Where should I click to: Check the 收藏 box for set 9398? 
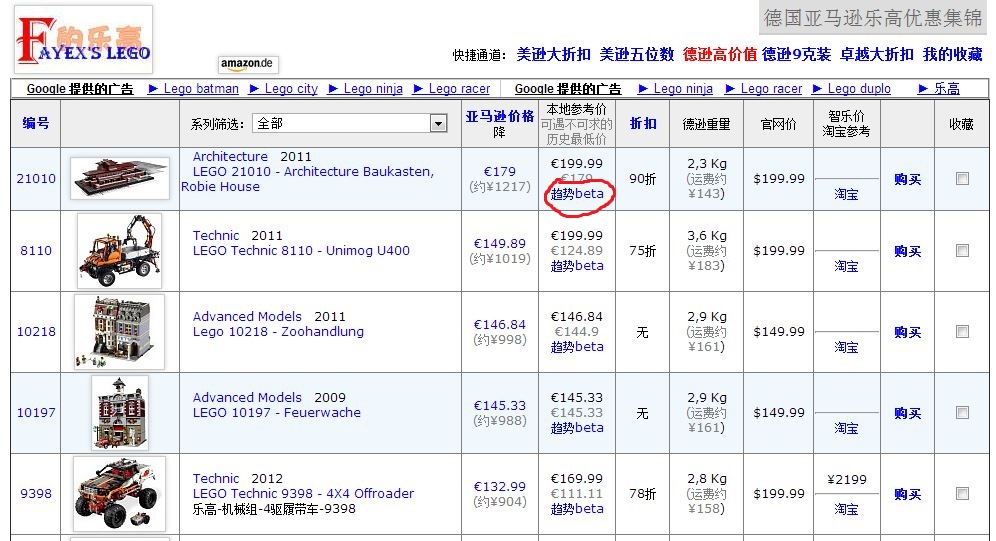pyautogui.click(x=962, y=493)
